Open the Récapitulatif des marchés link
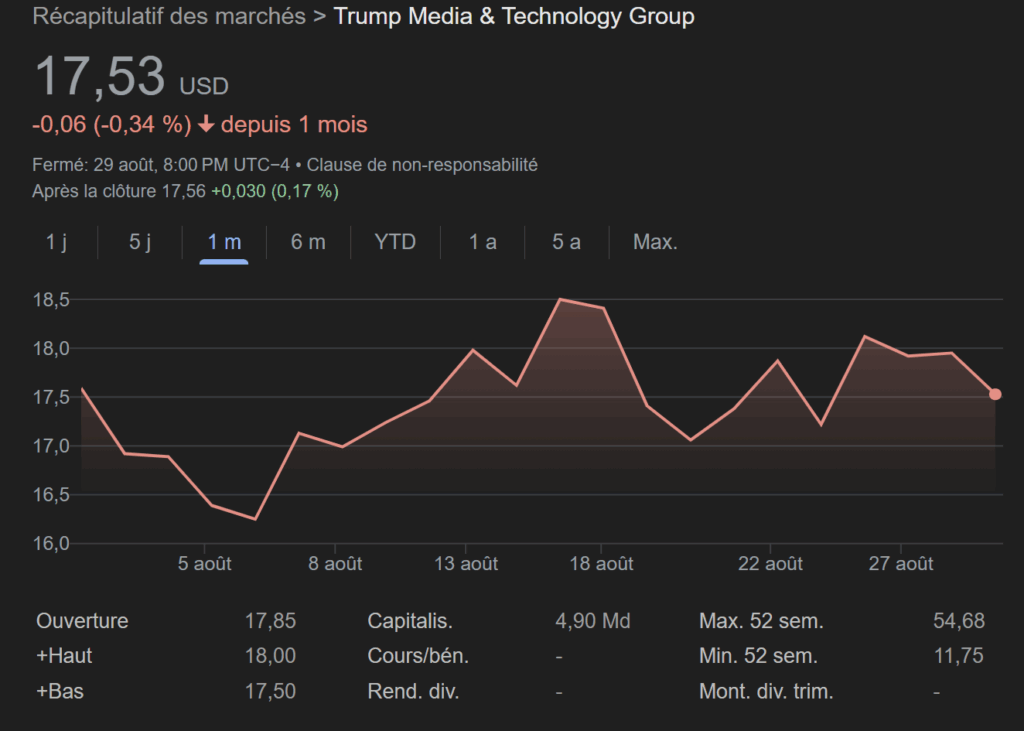This screenshot has height=731, width=1024. pyautogui.click(x=169, y=16)
